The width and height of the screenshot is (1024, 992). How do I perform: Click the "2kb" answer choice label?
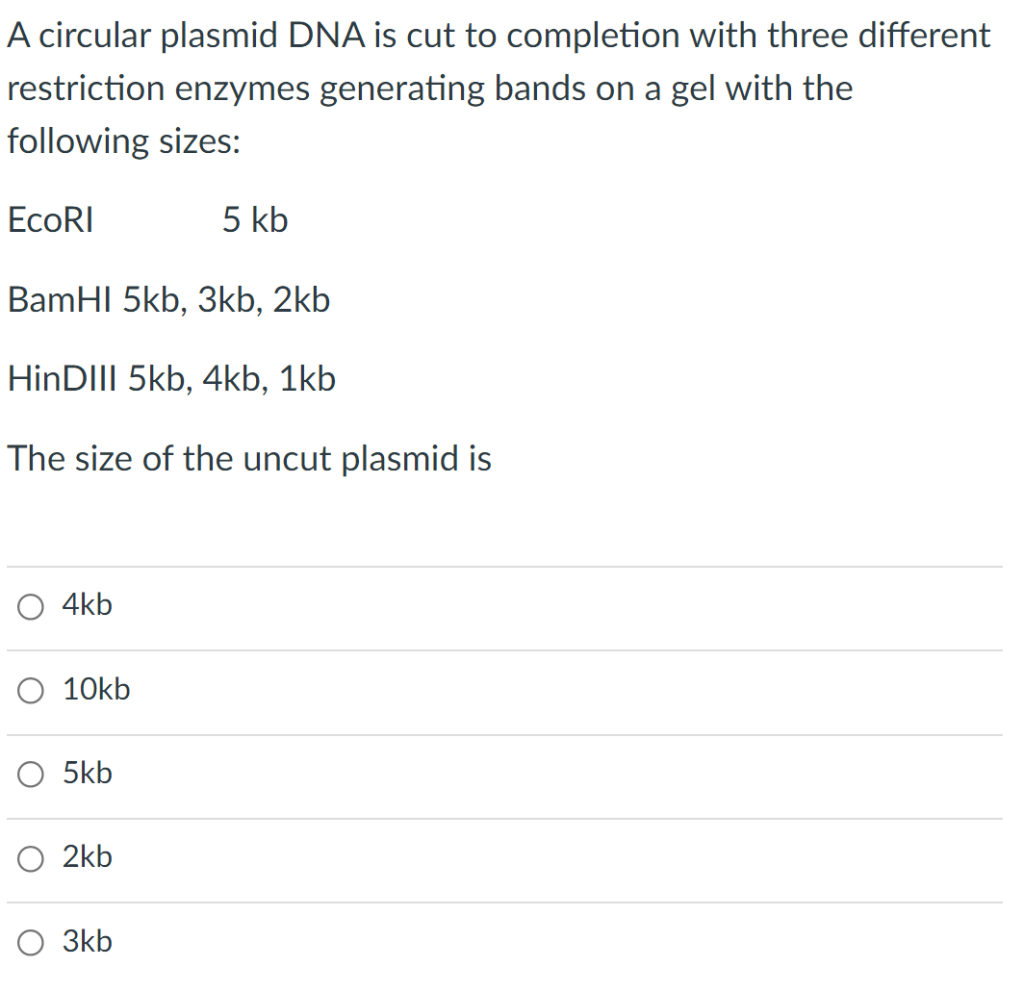click(87, 857)
